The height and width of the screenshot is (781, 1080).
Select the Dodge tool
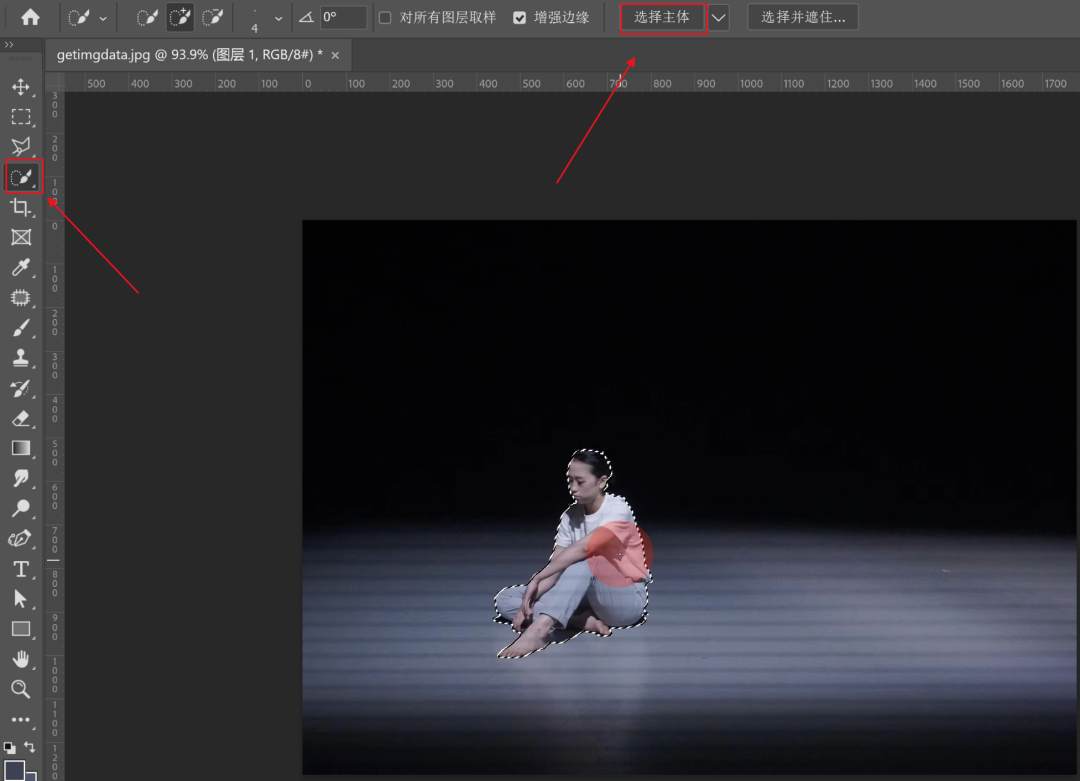click(x=21, y=508)
